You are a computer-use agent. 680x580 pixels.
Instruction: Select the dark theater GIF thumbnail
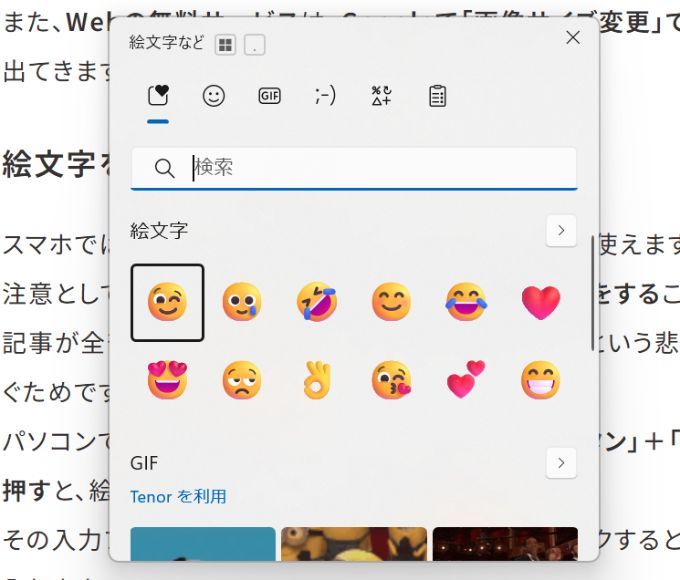(505, 544)
